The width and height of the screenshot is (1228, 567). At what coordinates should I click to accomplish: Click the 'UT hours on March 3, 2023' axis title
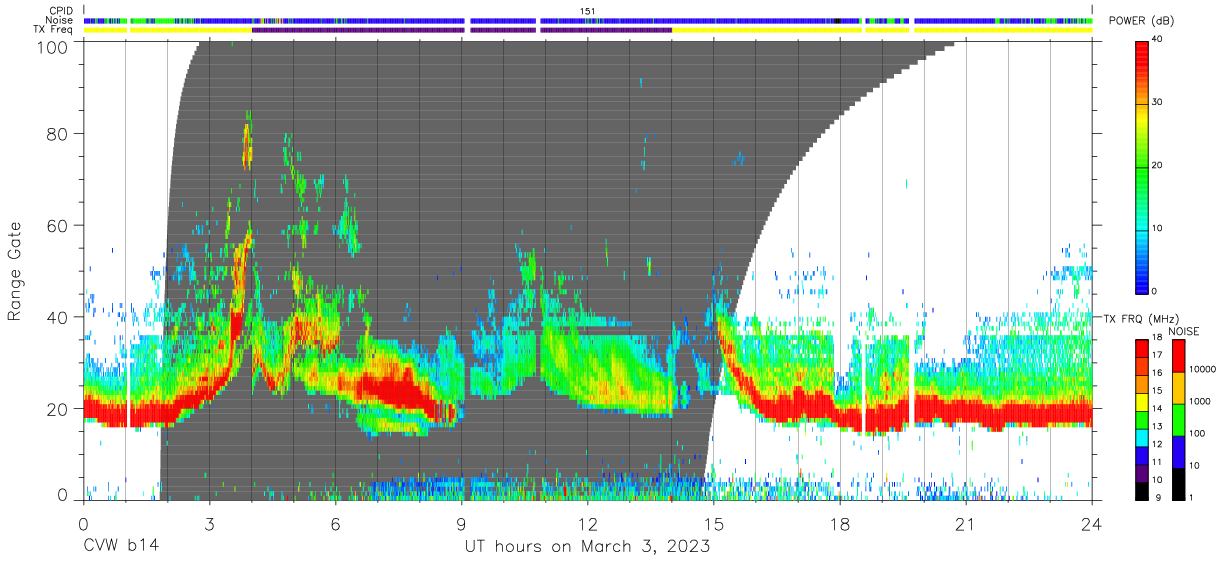pyautogui.click(x=587, y=547)
